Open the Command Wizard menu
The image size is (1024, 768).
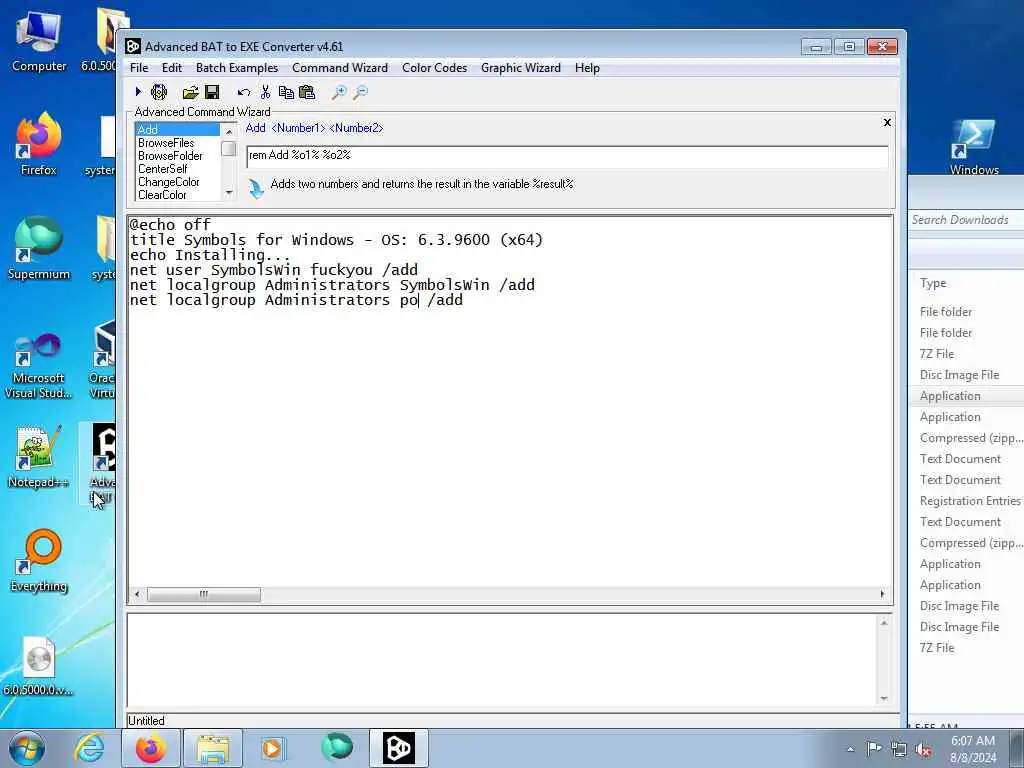click(340, 68)
